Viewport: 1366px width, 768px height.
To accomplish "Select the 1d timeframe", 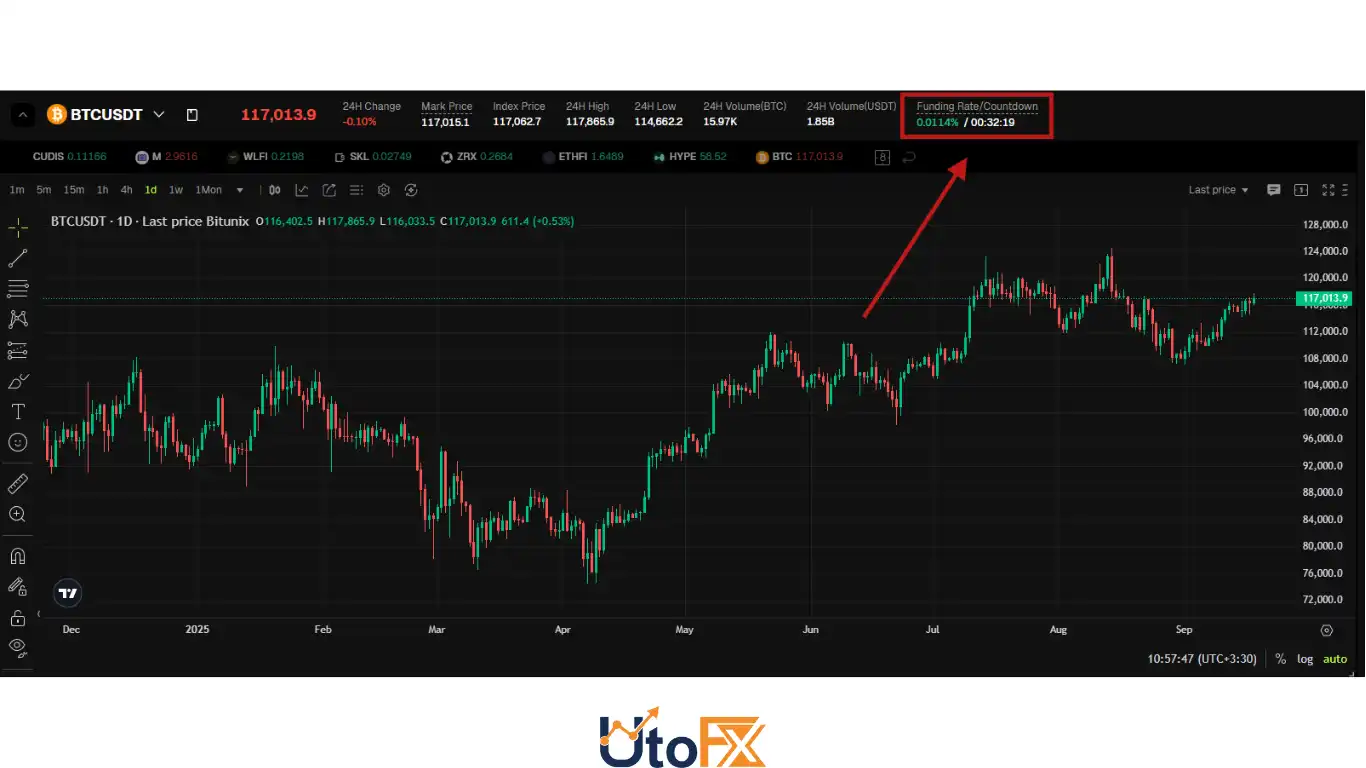I will click(x=151, y=190).
